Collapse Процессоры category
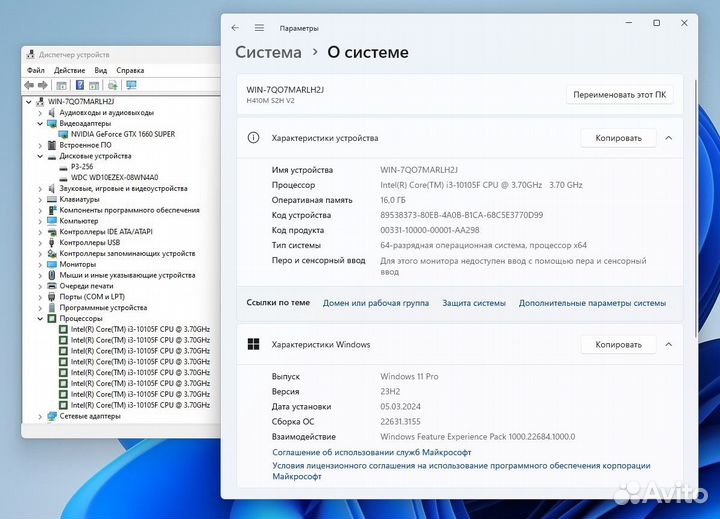This screenshot has width=720, height=519. tap(40, 318)
